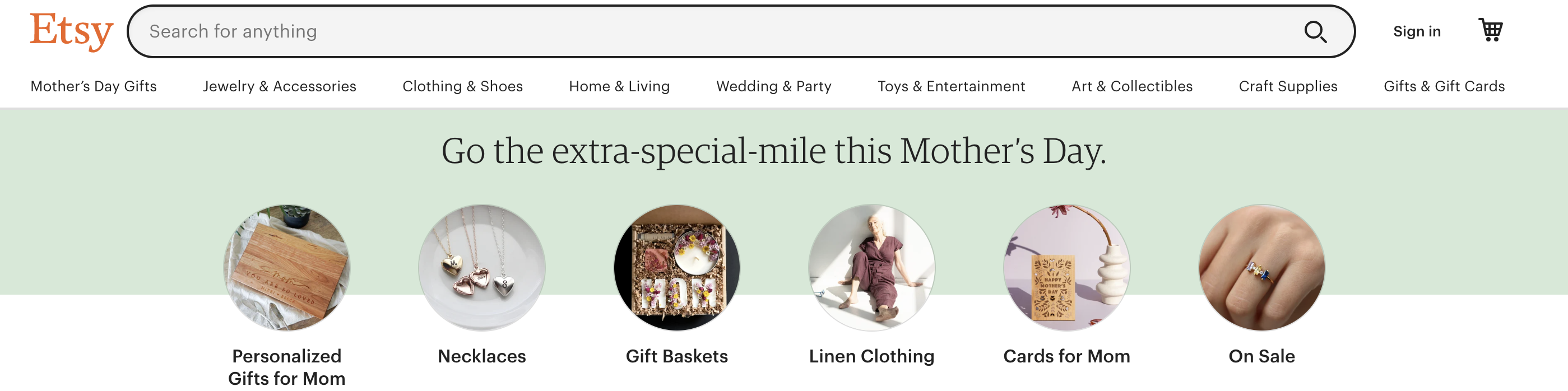
Task: Click the magnifying glass search icon
Action: point(1315,31)
